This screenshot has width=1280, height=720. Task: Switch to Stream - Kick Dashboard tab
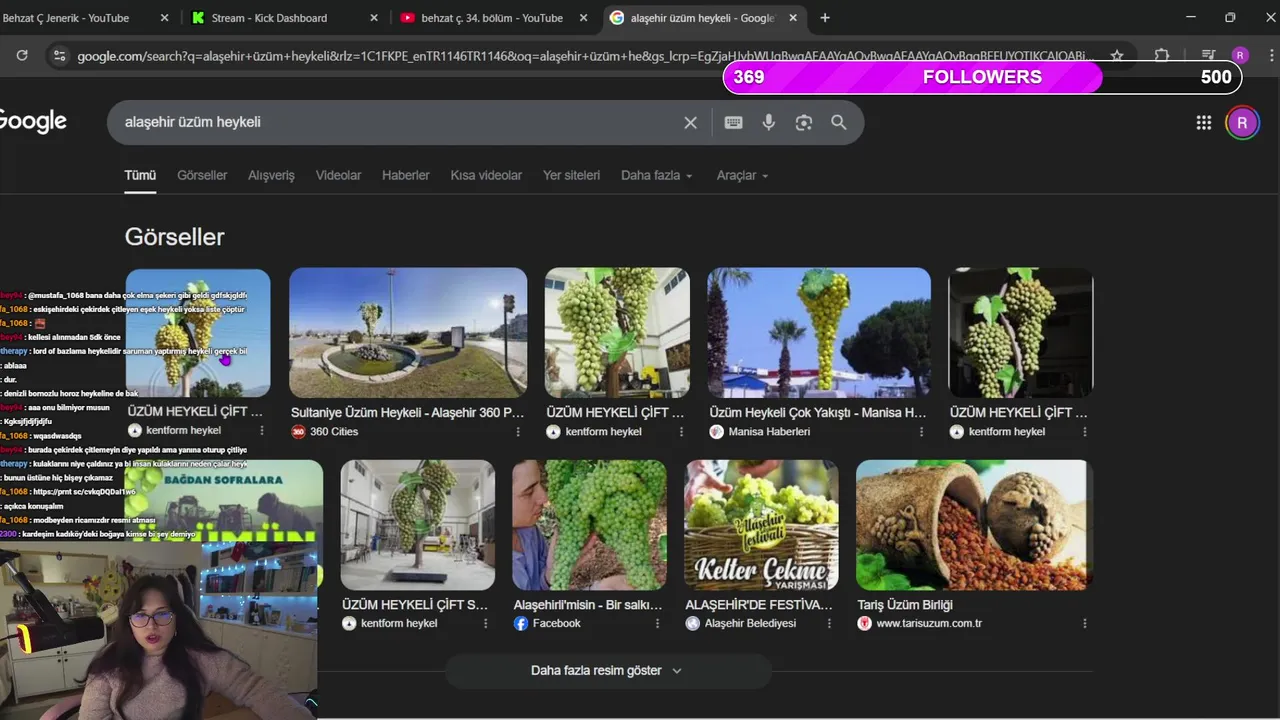269,18
